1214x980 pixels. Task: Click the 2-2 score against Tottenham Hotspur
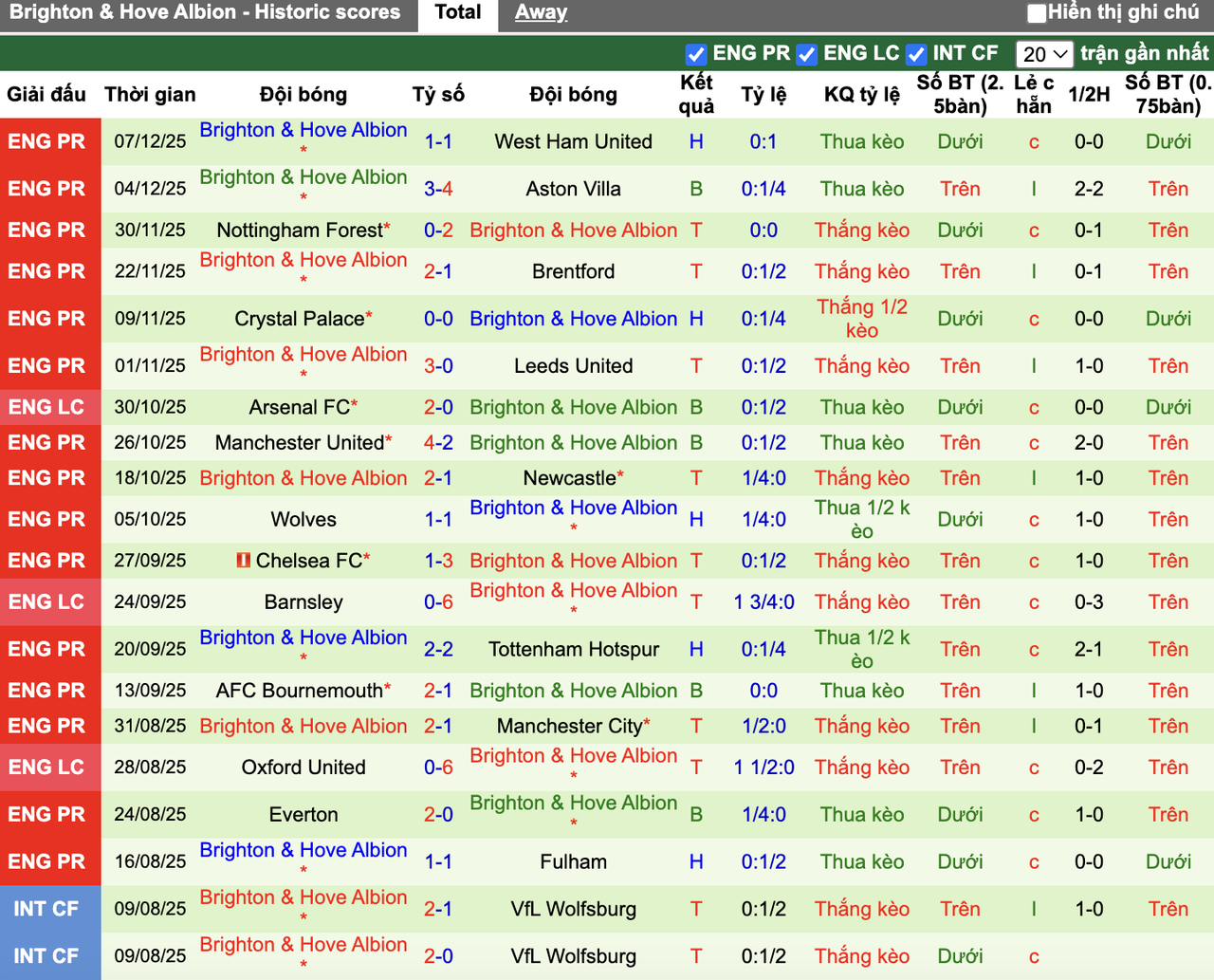438,649
